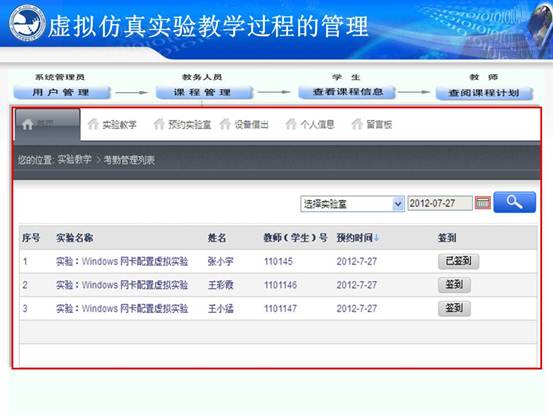Click the house icon beside 设备借出
The image size is (553, 415).
coord(225,124)
